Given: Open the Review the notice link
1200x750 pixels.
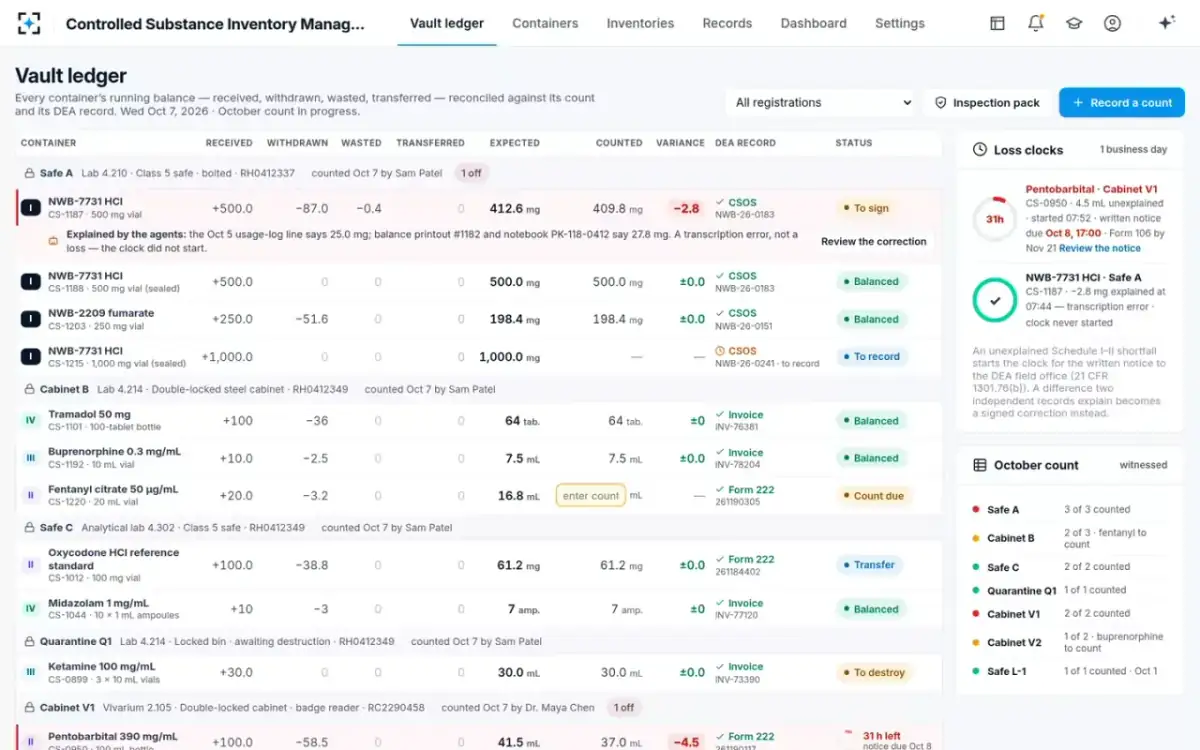Looking at the screenshot, I should coord(1100,248).
